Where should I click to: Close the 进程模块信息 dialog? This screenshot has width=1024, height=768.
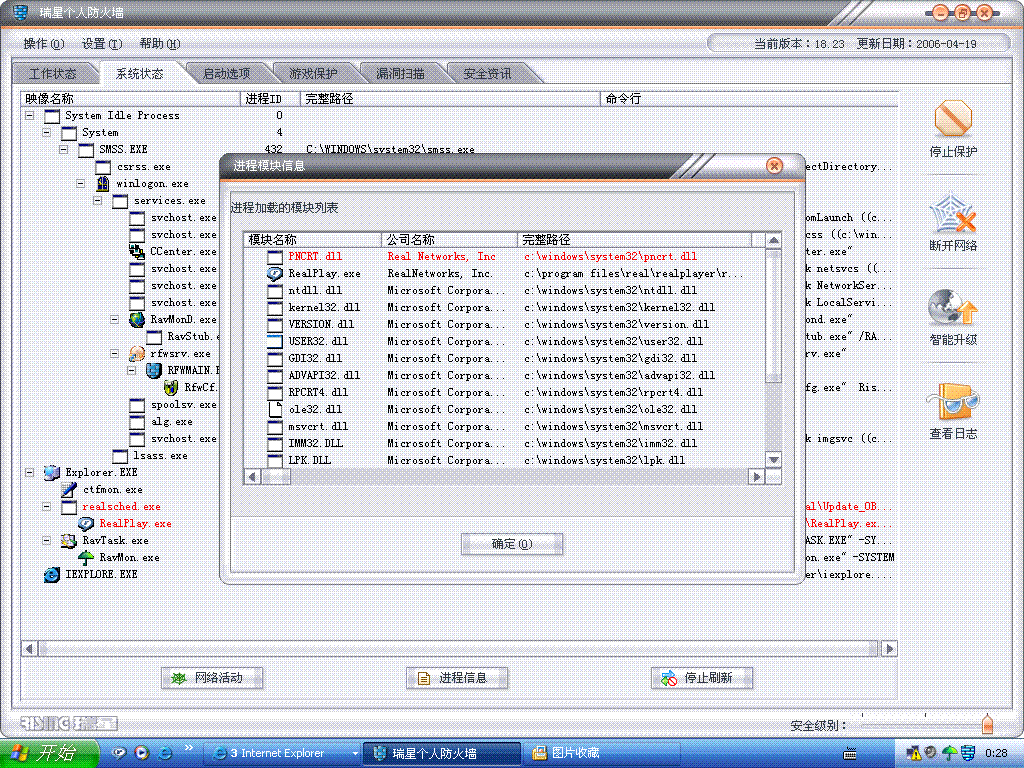(774, 166)
